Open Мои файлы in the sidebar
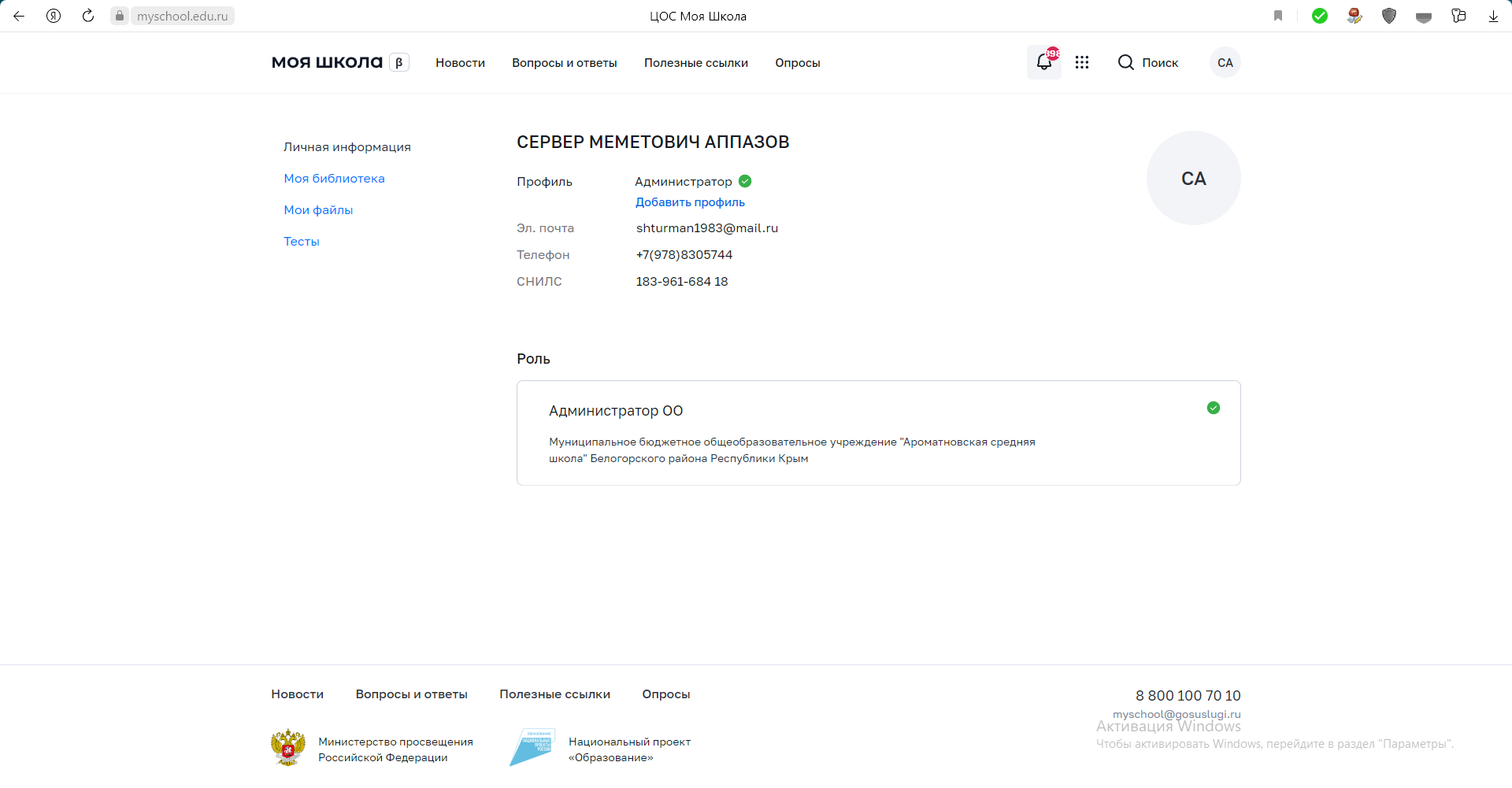 coord(318,210)
